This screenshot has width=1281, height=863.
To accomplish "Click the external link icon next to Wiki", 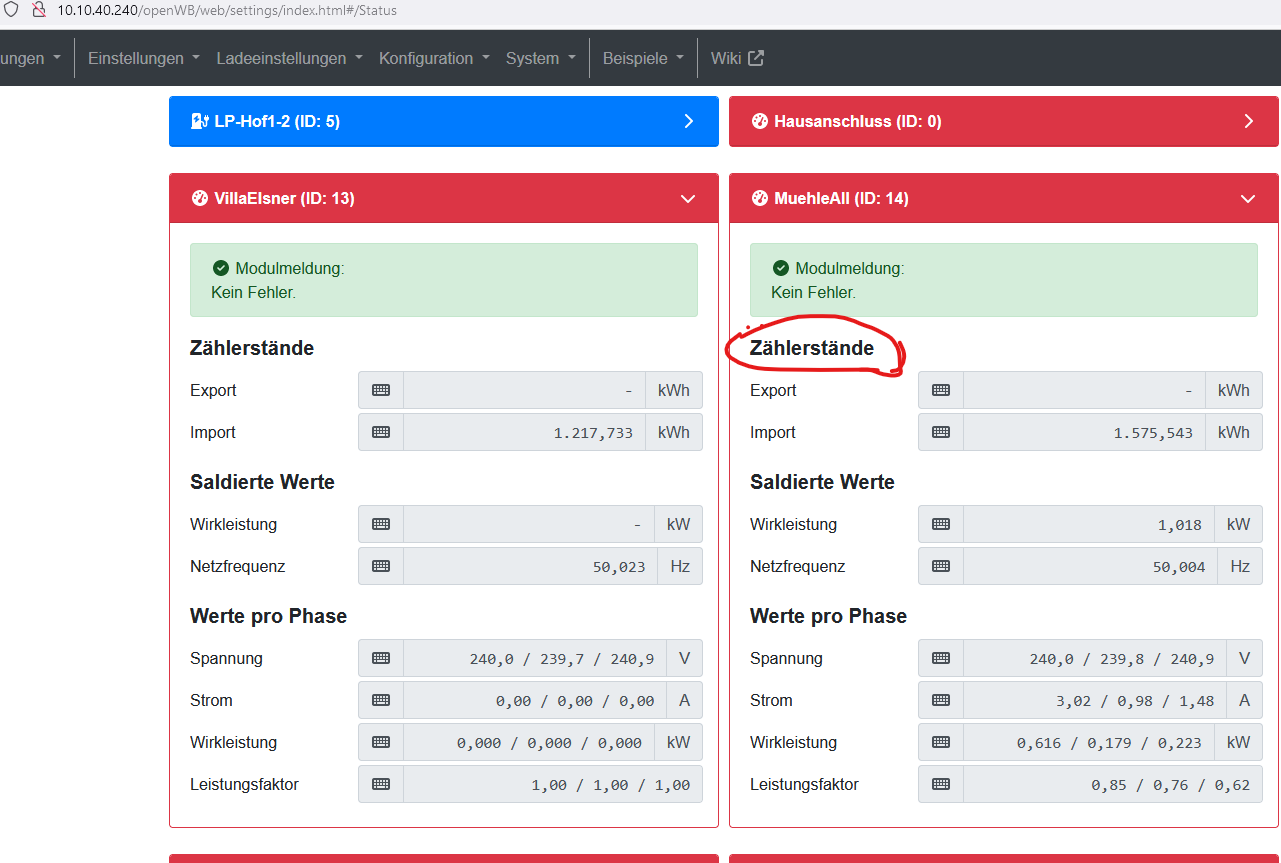I will click(x=756, y=58).
